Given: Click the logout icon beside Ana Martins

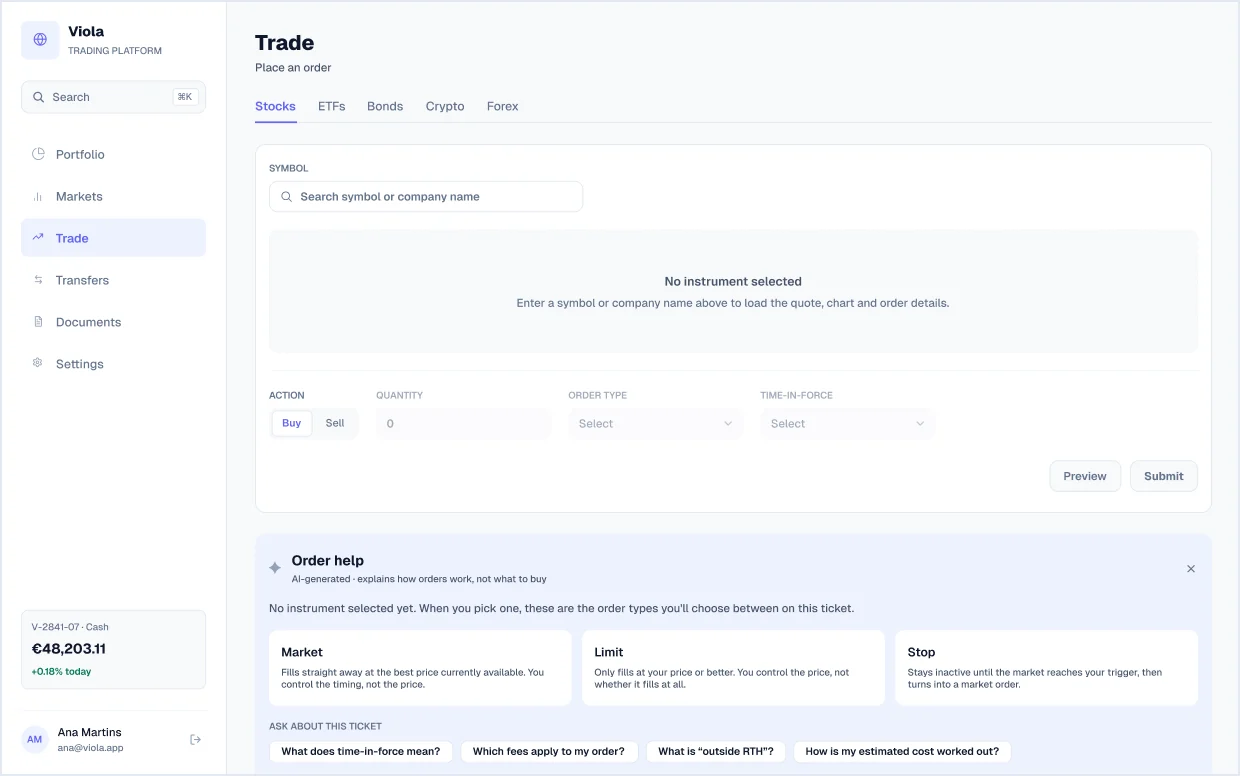Looking at the screenshot, I should click(x=195, y=740).
